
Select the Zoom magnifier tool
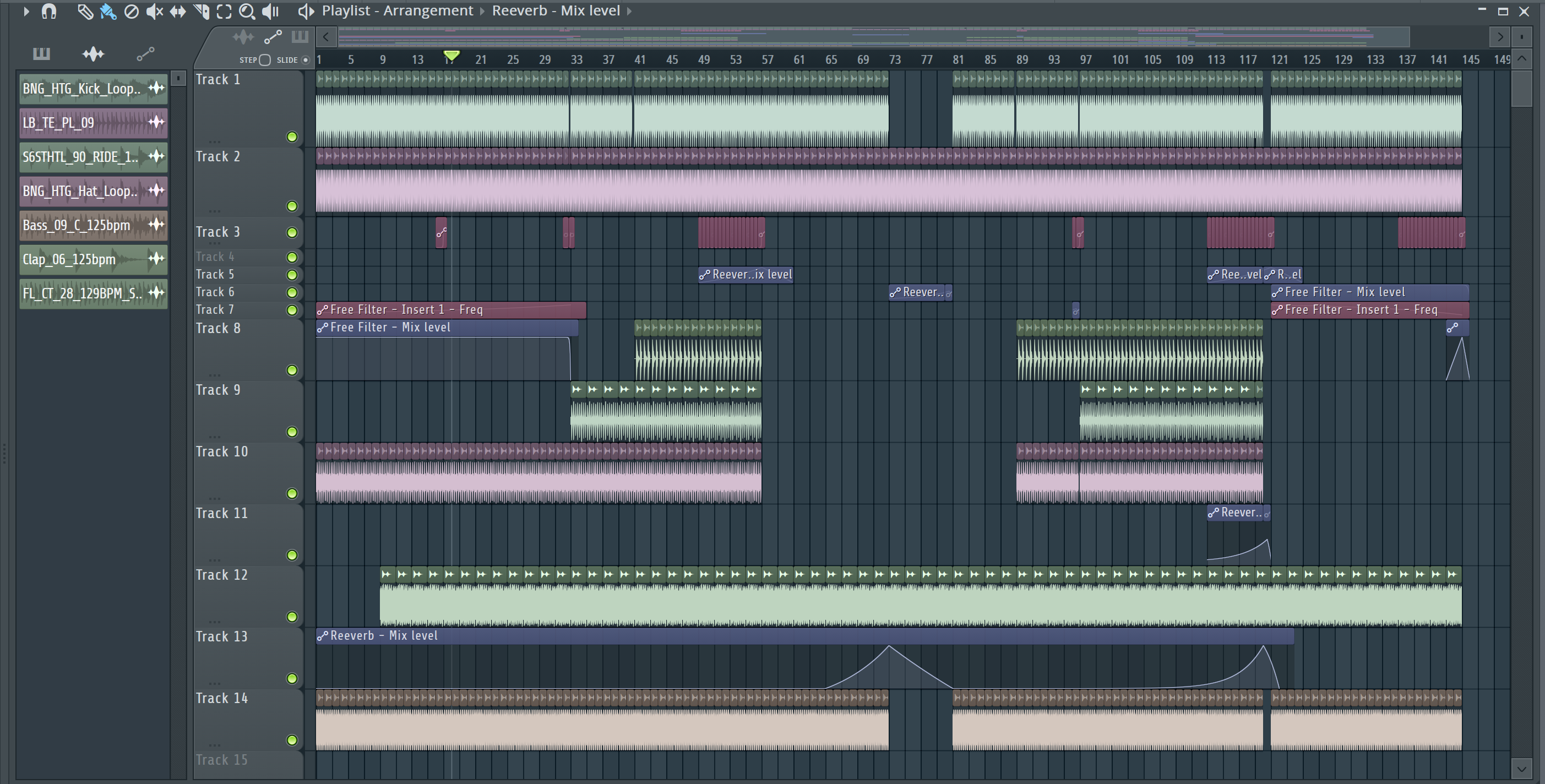click(x=247, y=12)
